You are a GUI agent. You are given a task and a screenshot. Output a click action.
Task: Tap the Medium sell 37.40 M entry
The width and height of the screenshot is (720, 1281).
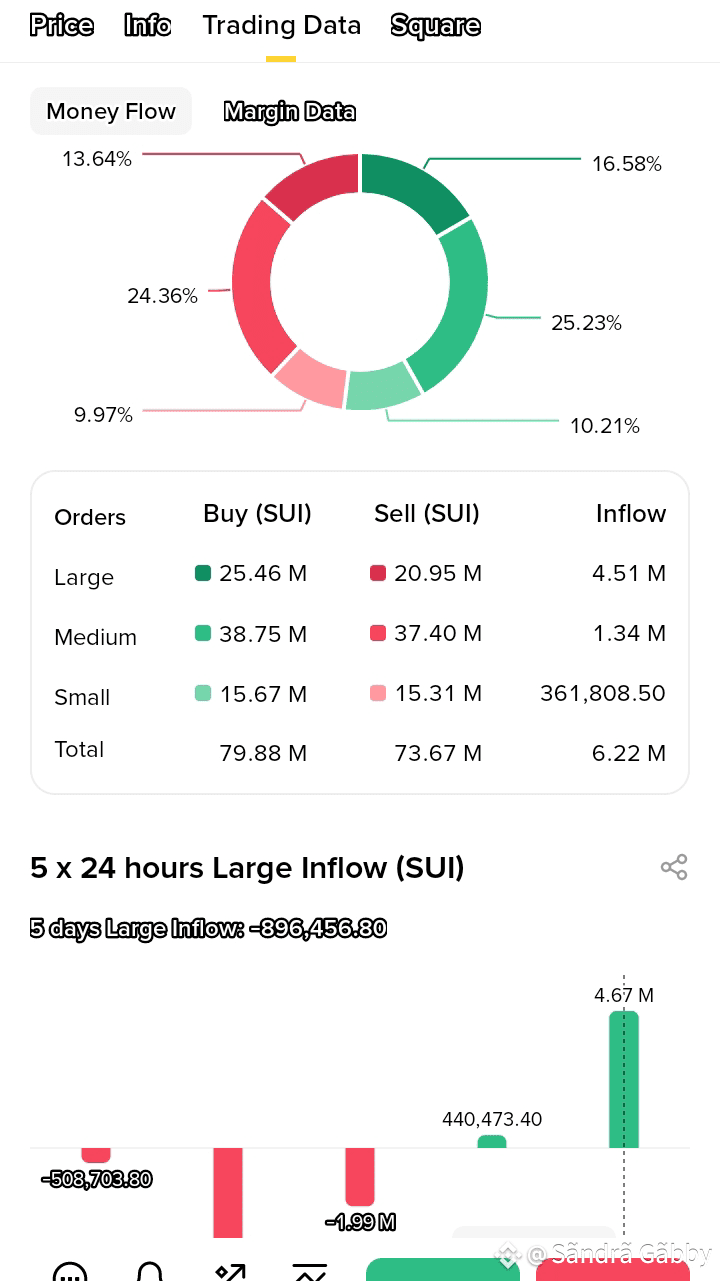(x=426, y=633)
